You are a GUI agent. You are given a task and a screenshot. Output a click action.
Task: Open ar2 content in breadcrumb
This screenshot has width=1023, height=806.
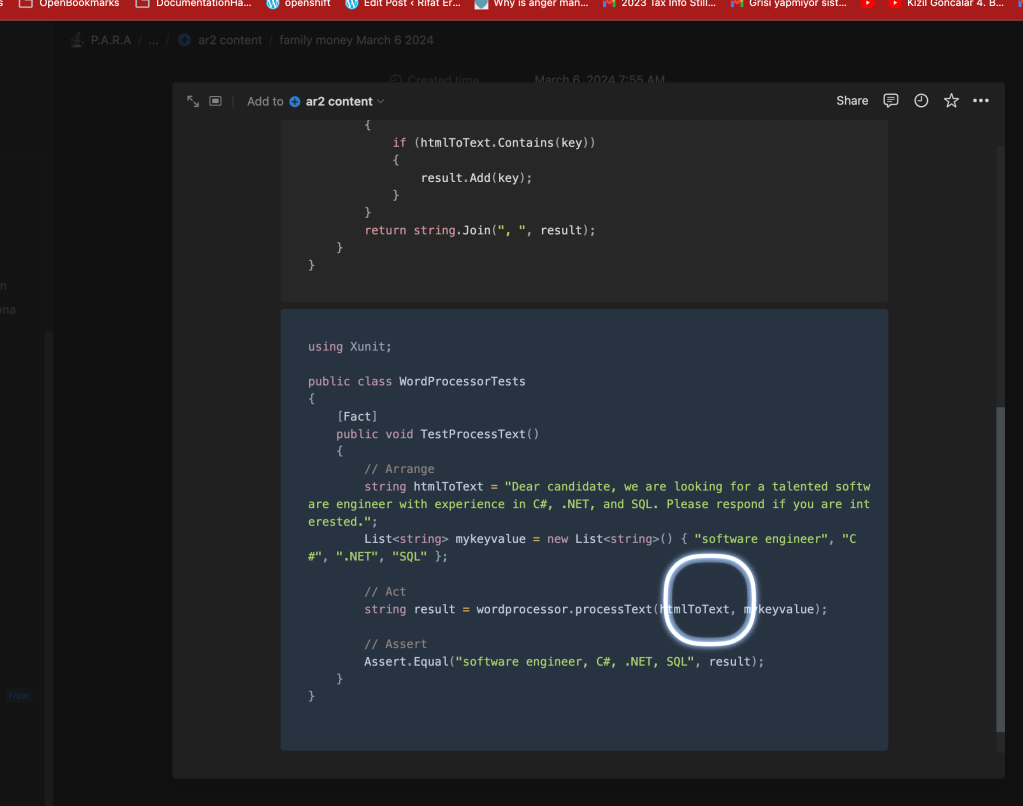(x=220, y=40)
